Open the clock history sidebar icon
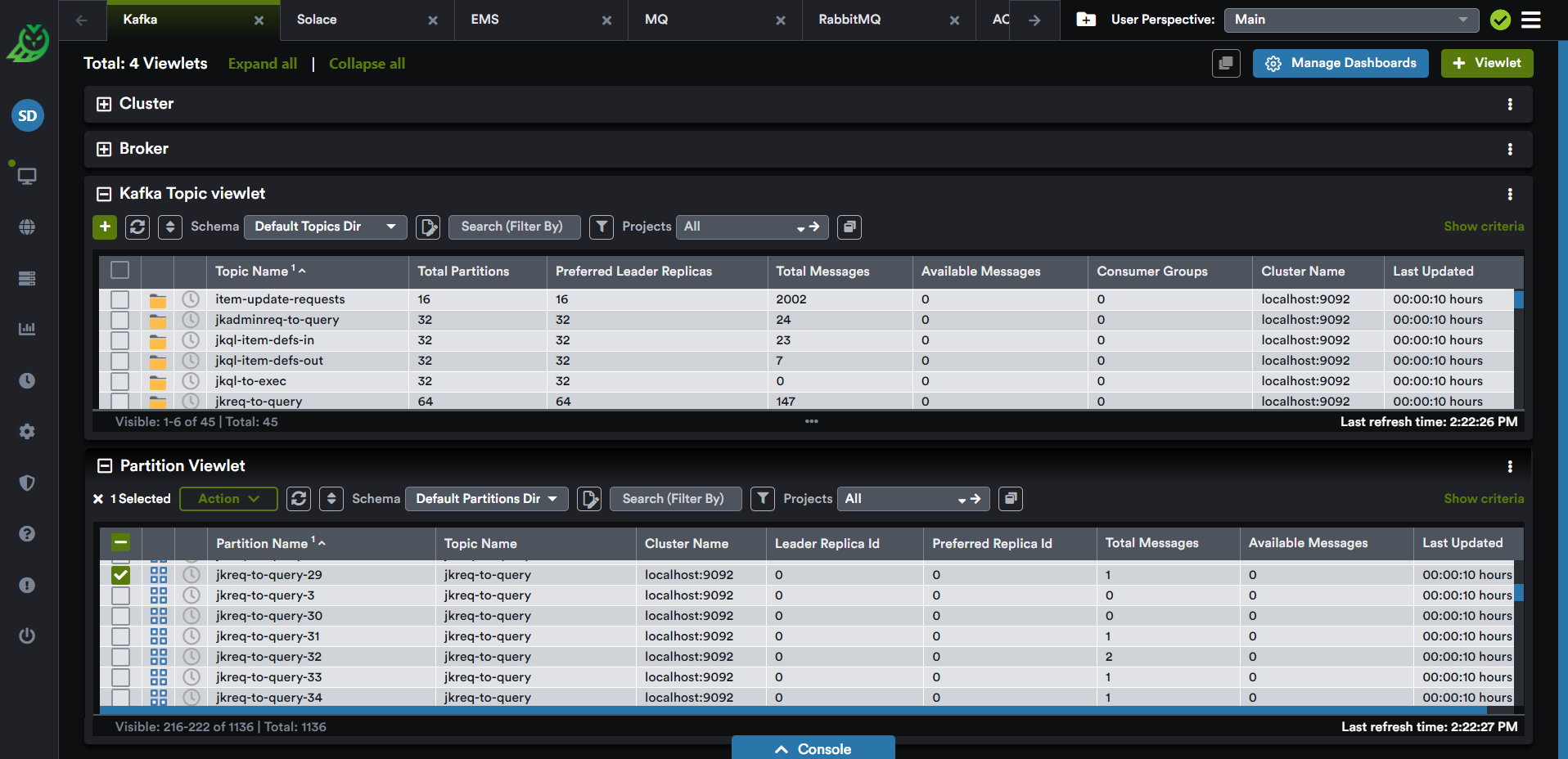Screen dimensions: 1568x759 click(27, 380)
